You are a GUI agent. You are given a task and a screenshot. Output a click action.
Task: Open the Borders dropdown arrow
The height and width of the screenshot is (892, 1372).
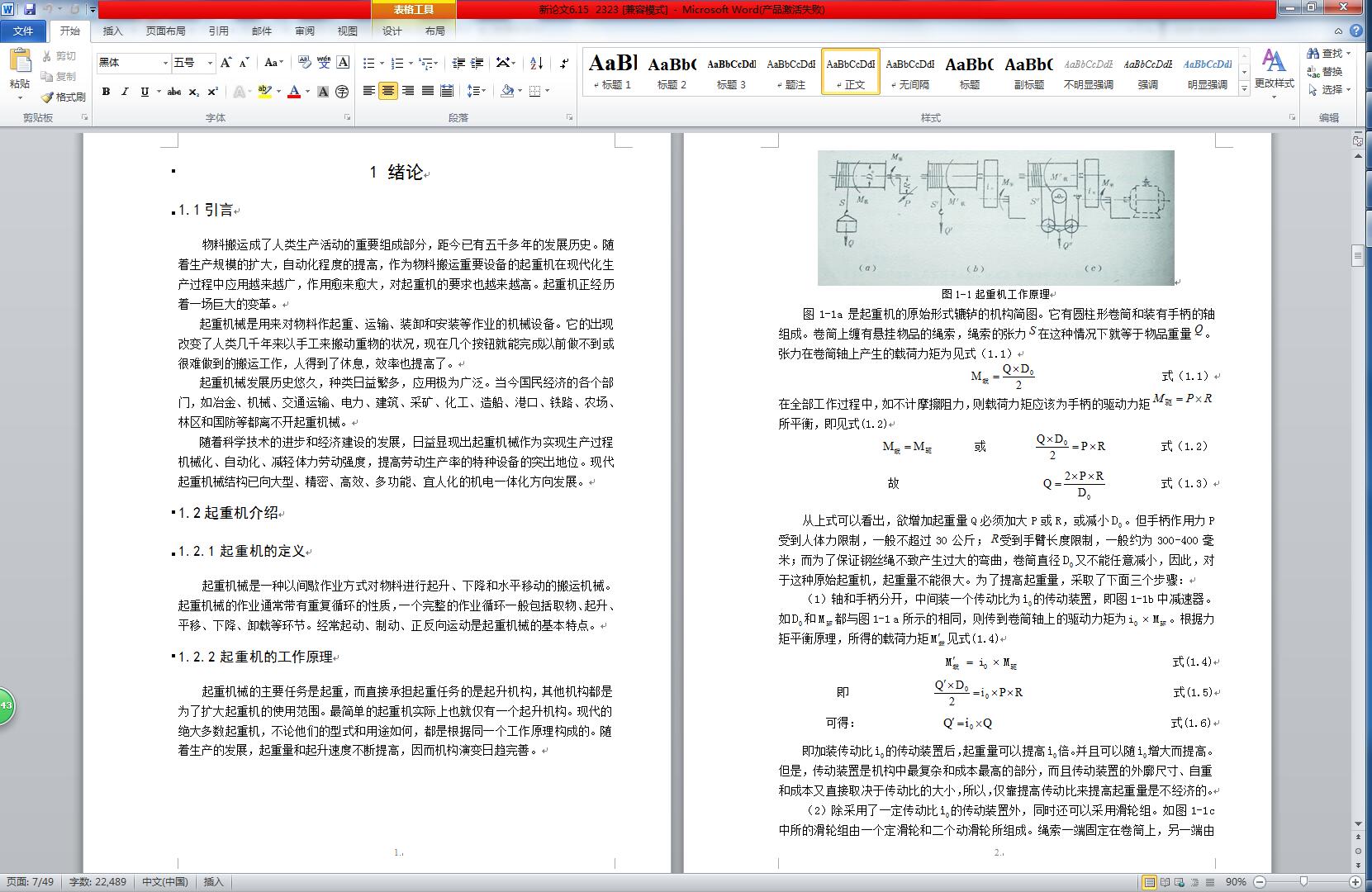pyautogui.click(x=548, y=91)
